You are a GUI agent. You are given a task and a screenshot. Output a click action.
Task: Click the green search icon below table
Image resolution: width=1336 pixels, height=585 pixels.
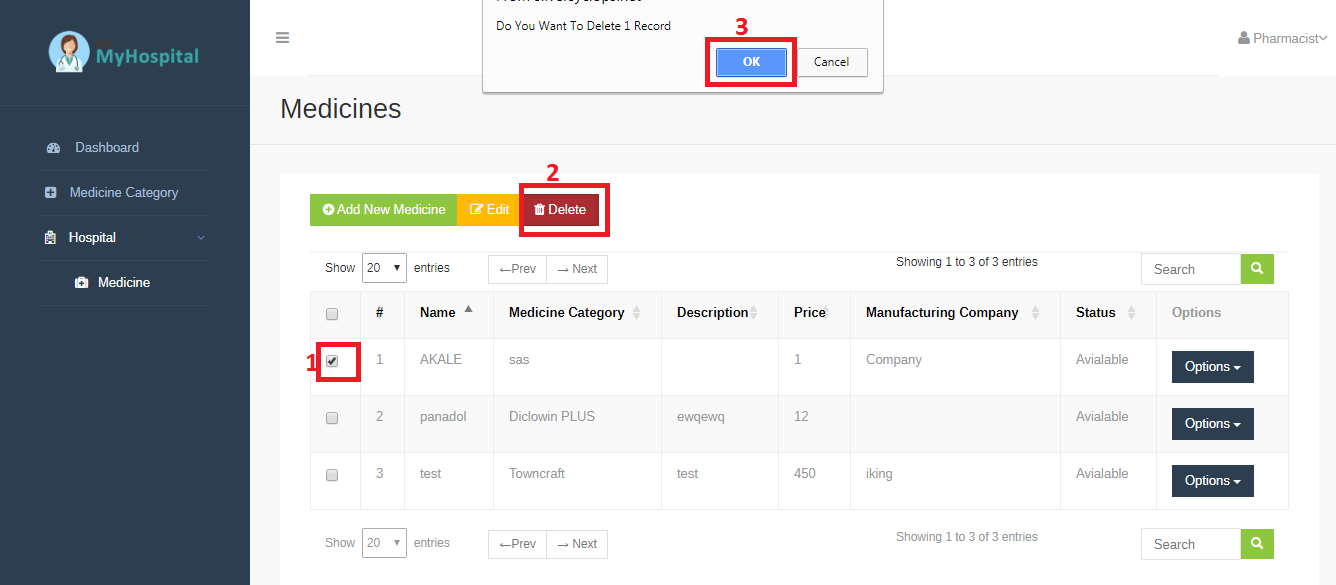coord(1257,544)
